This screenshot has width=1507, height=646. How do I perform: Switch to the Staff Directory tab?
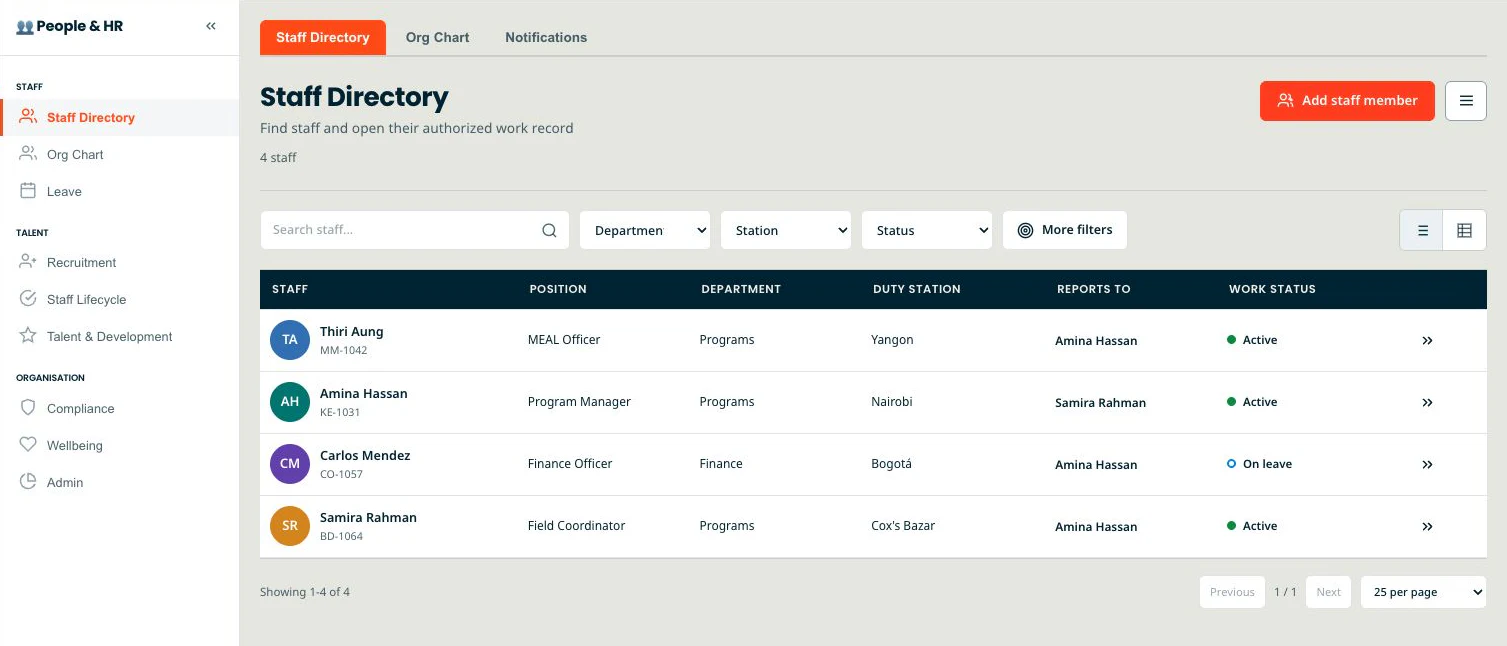coord(323,37)
